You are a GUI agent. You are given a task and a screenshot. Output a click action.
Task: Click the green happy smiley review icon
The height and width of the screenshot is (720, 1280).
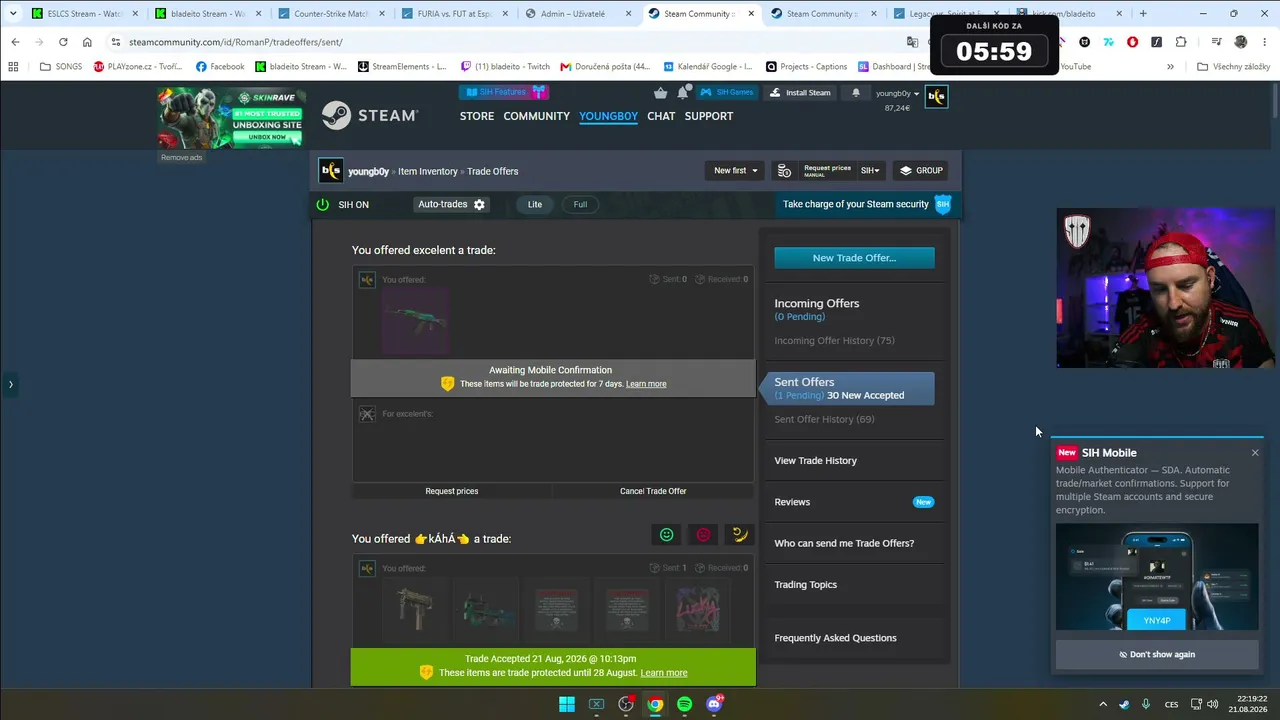click(x=667, y=535)
